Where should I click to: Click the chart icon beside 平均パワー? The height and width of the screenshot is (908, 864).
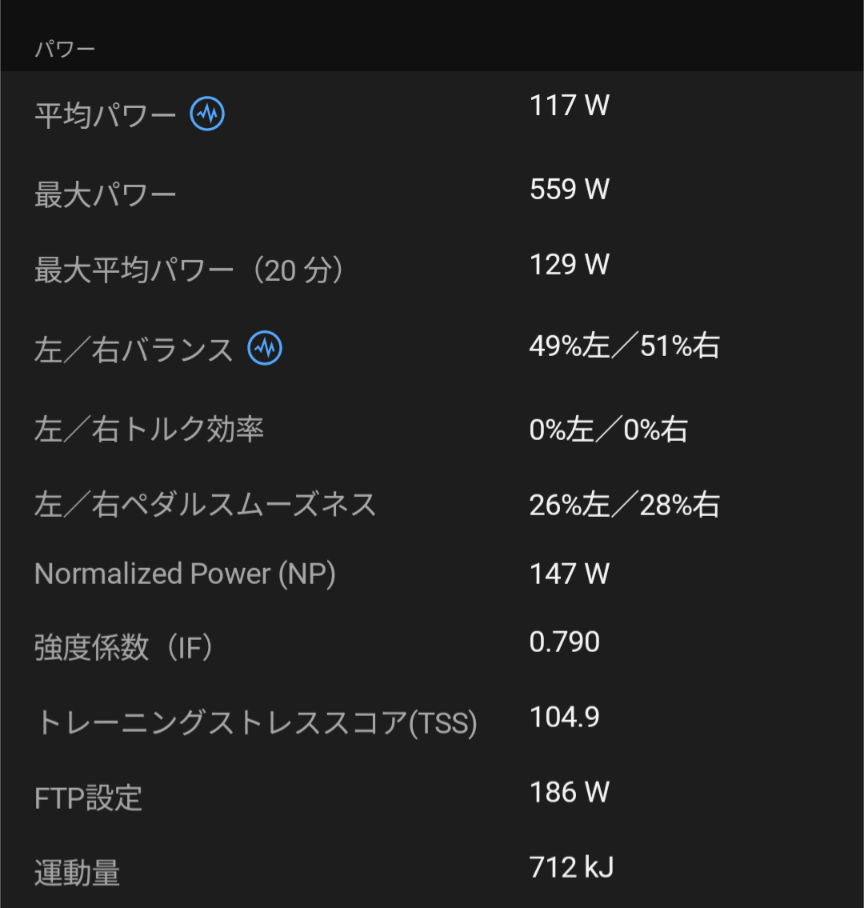point(207,114)
